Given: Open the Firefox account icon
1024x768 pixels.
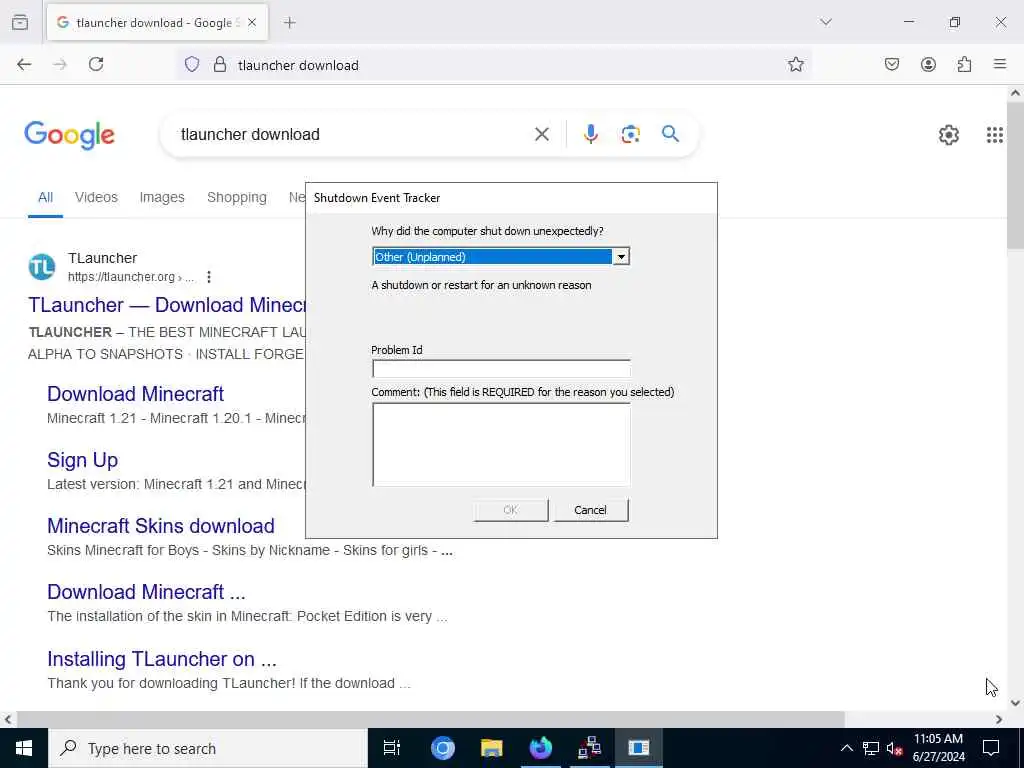Looking at the screenshot, I should (928, 64).
